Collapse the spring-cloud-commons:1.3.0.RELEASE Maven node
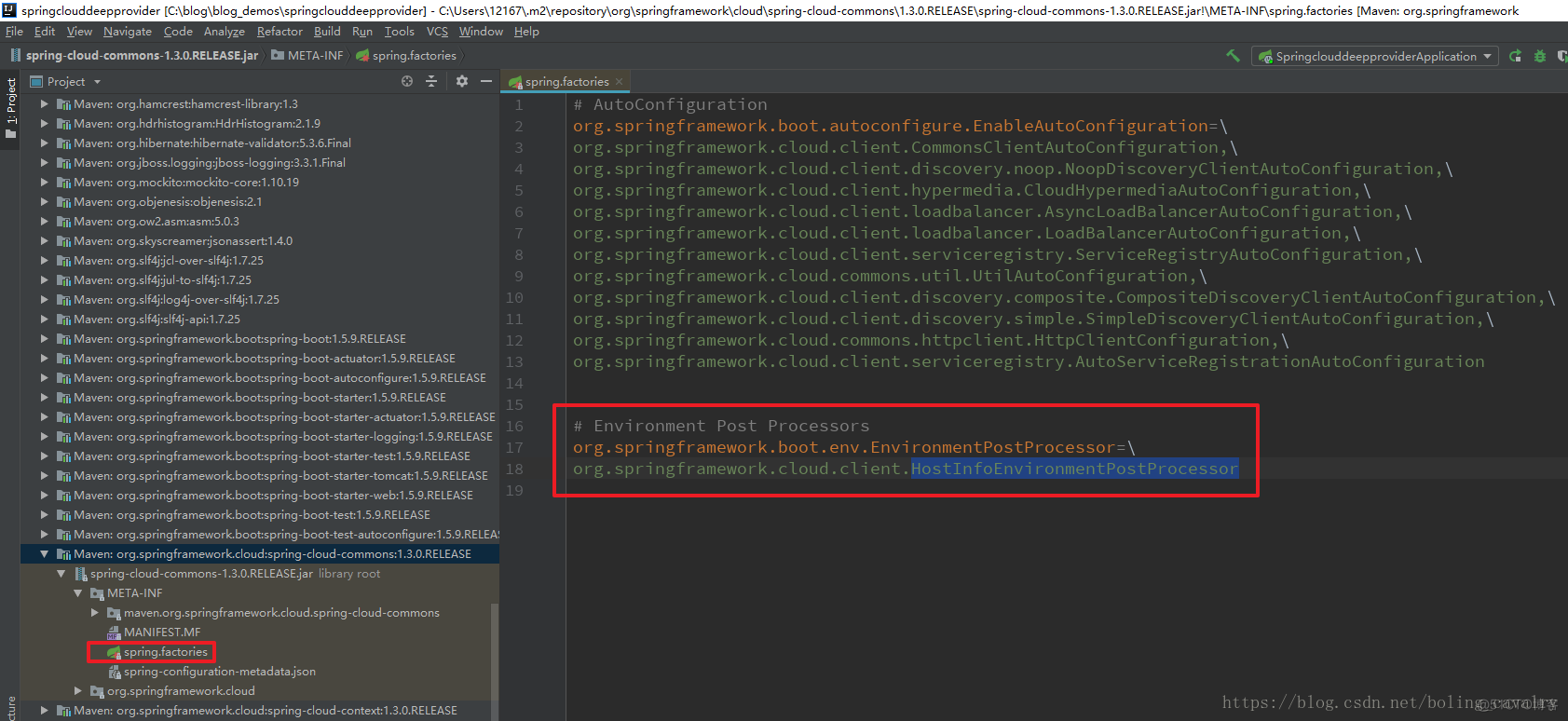The height and width of the screenshot is (721, 1568). pos(44,554)
